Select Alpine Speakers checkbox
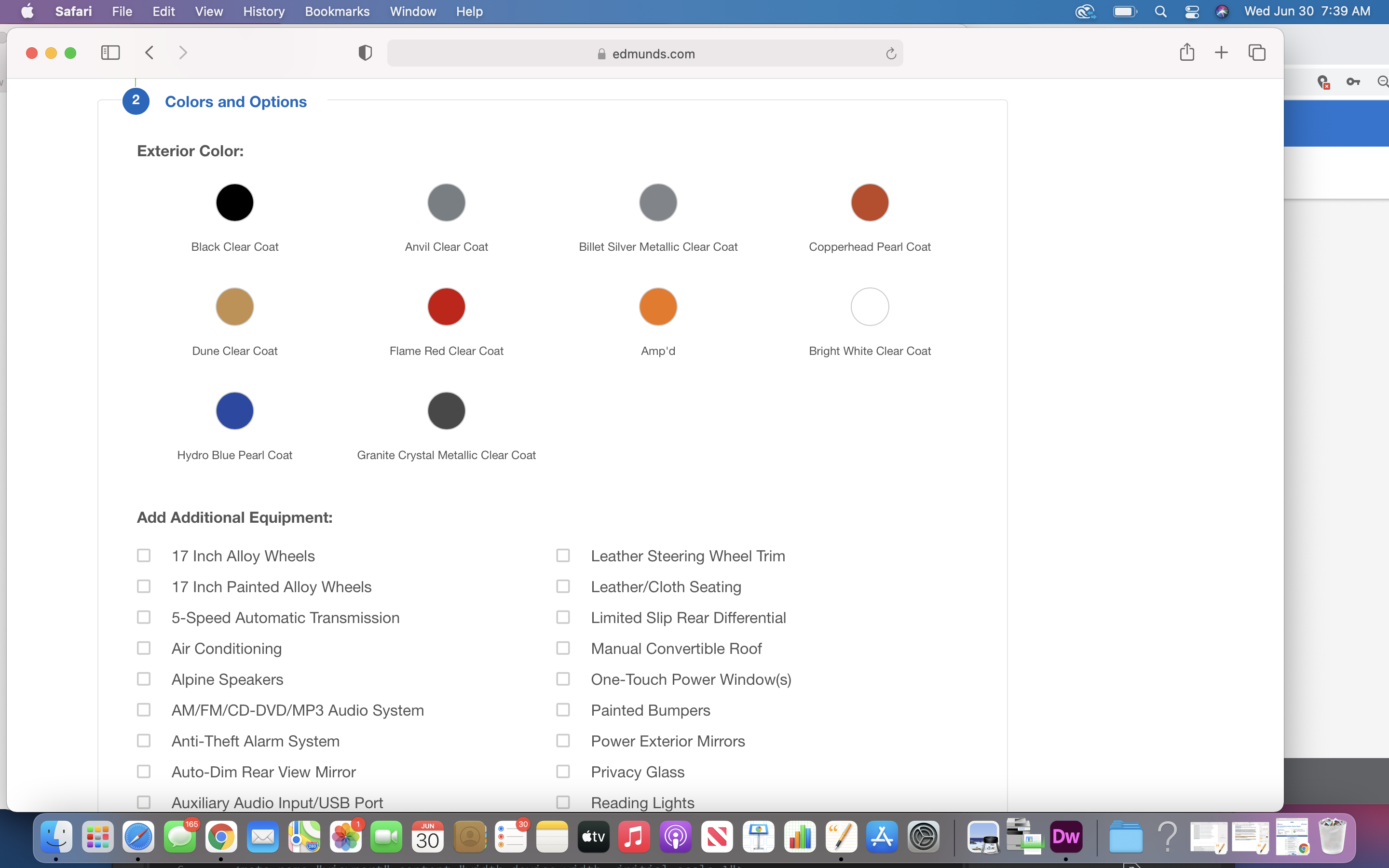This screenshot has width=1389, height=868. click(x=144, y=679)
